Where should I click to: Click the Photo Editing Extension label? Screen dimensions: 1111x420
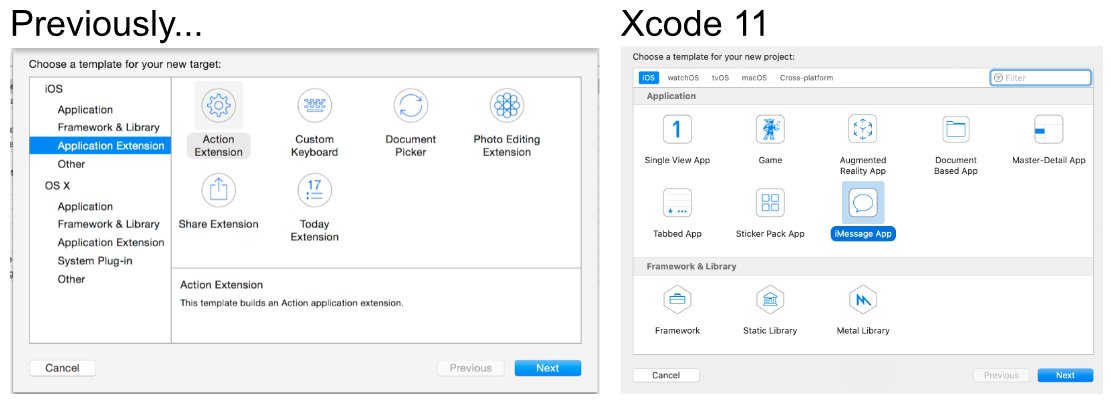507,146
